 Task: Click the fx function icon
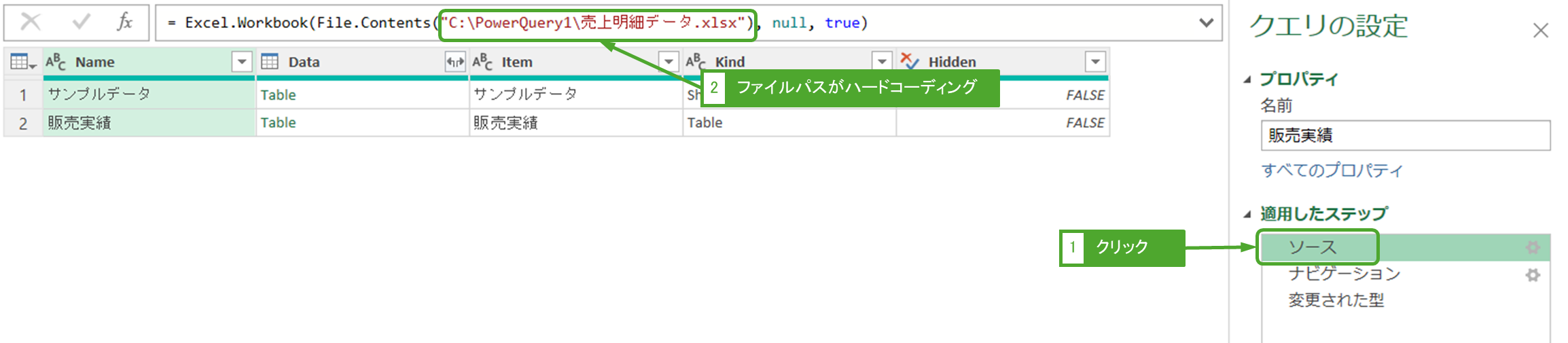(124, 22)
